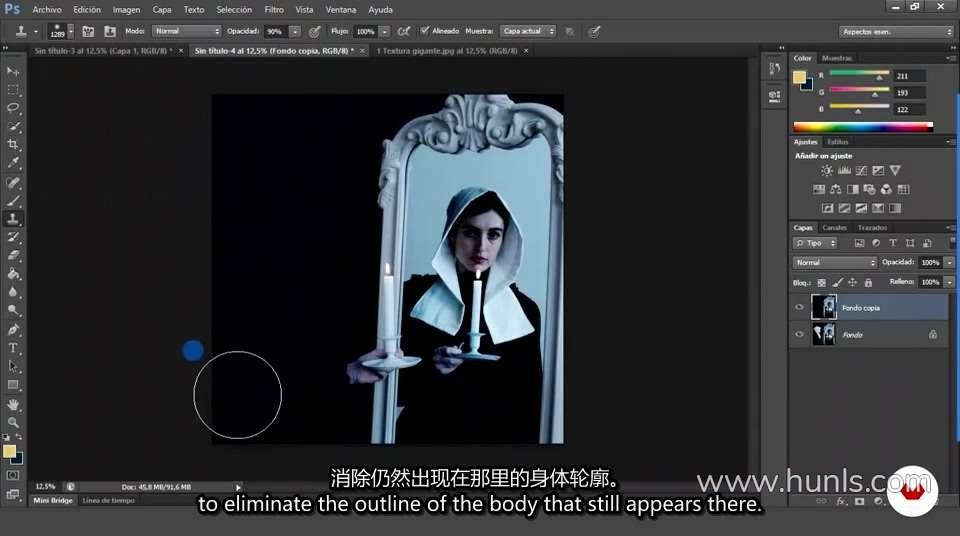The width and height of the screenshot is (960, 536).
Task: Toggle lock image pixels brush icon
Action: tap(837, 282)
